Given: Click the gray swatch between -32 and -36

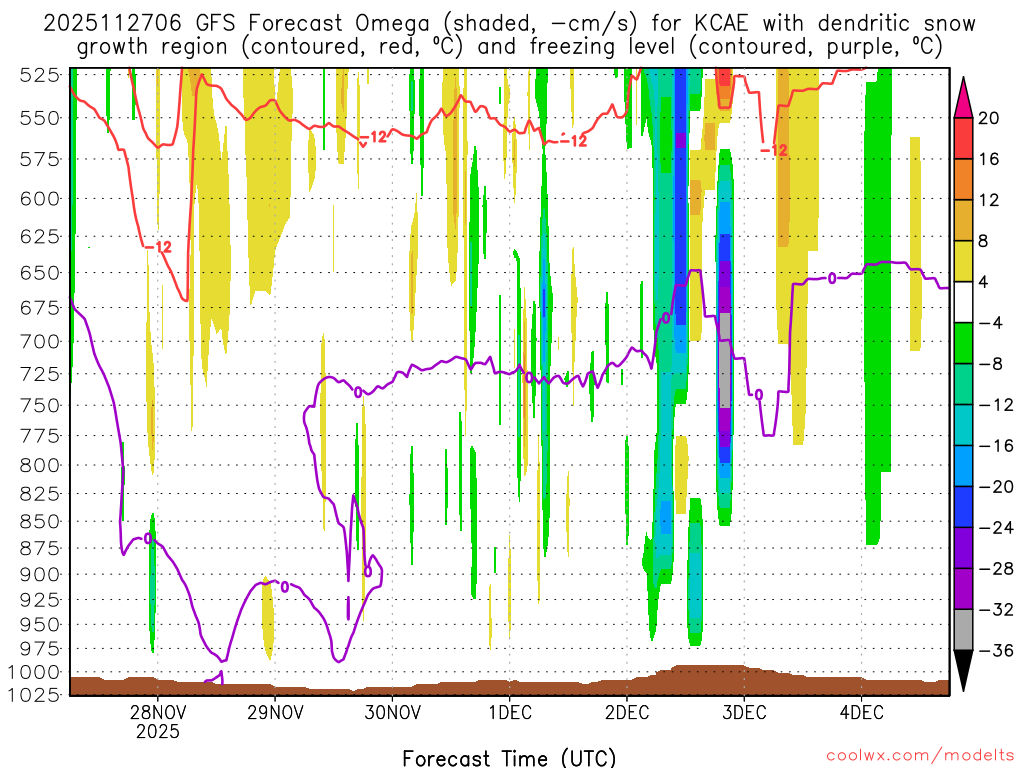Looking at the screenshot, I should 963,630.
